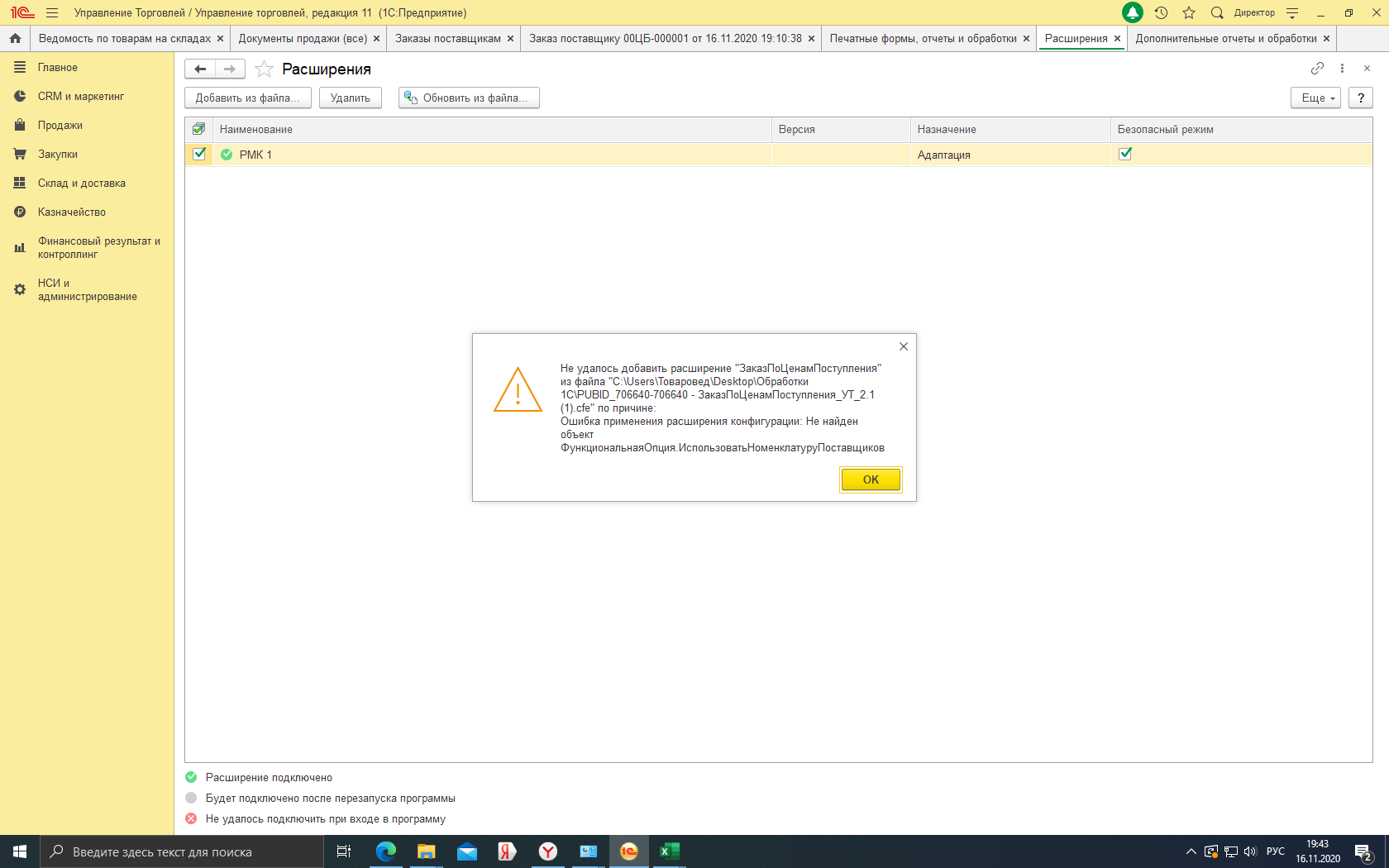1389x868 pixels.
Task: Close the Документы продажи (все) tab
Action: pos(376,38)
